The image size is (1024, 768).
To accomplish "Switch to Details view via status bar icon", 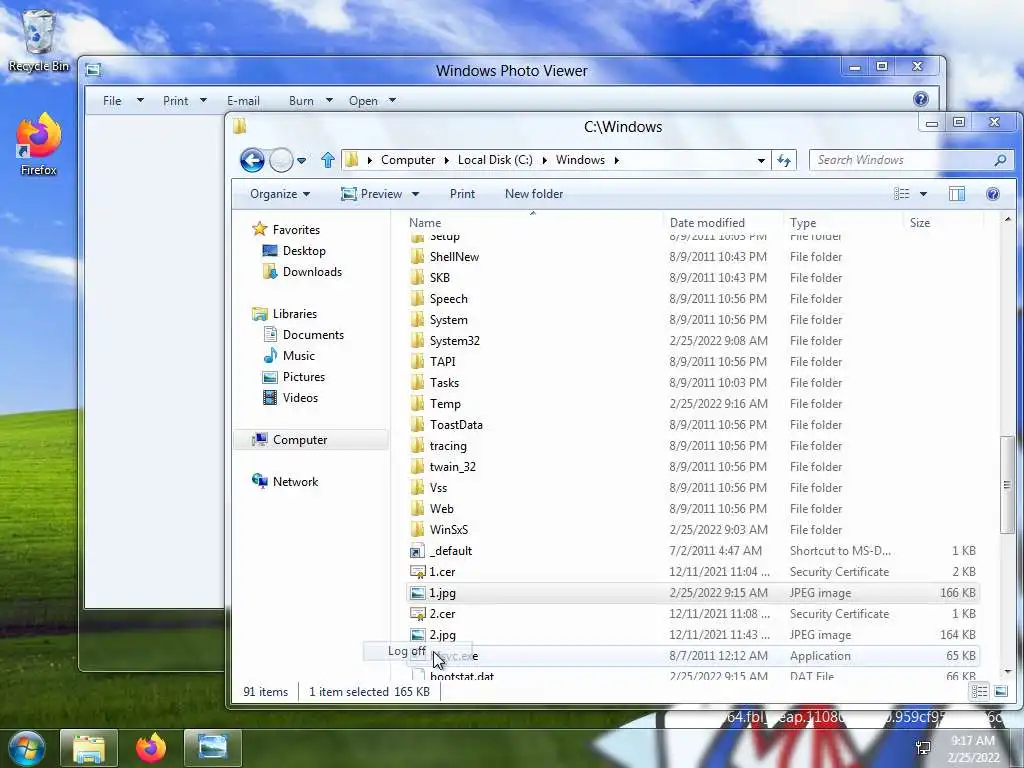I will 979,692.
